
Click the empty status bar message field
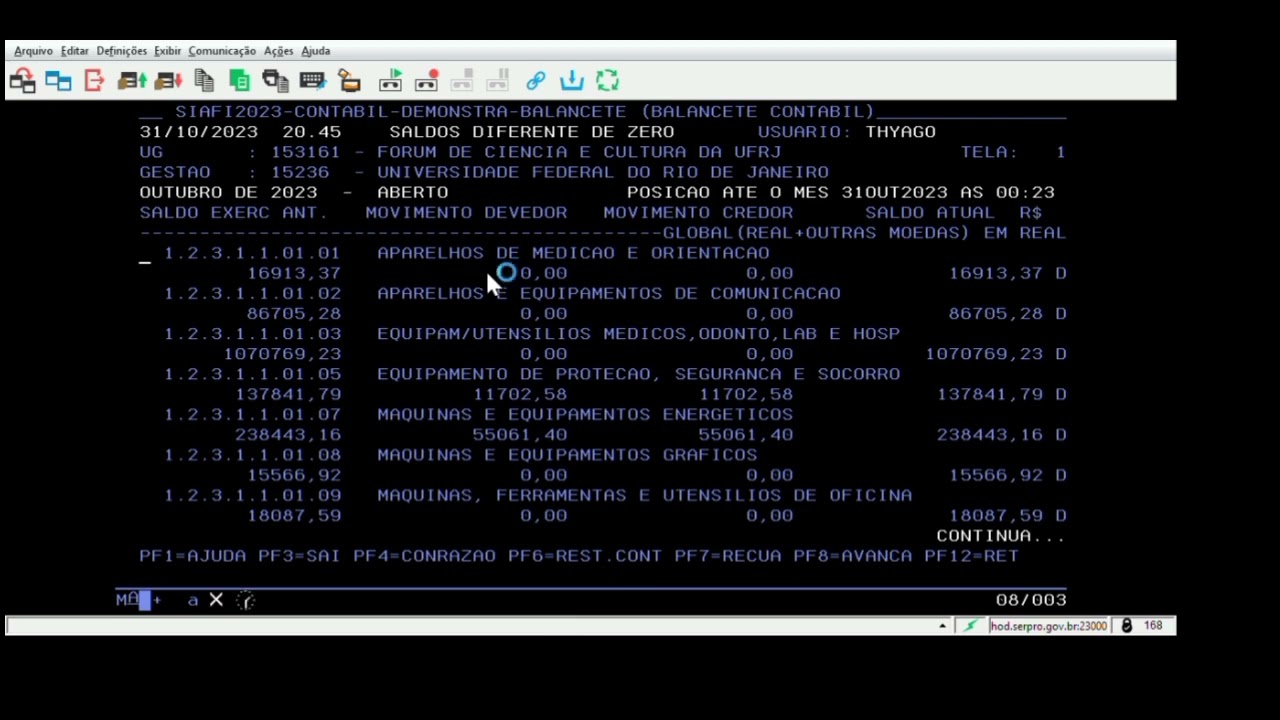coord(470,626)
